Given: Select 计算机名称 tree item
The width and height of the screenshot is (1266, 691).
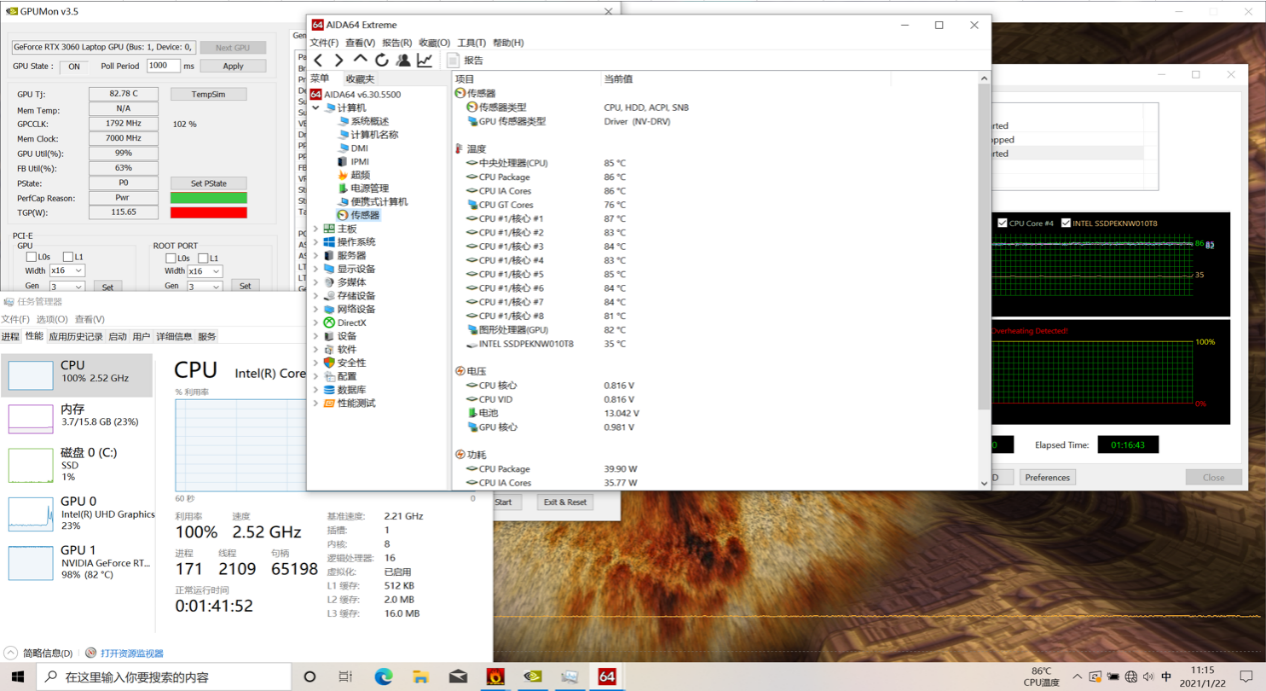Looking at the screenshot, I should tap(368, 134).
